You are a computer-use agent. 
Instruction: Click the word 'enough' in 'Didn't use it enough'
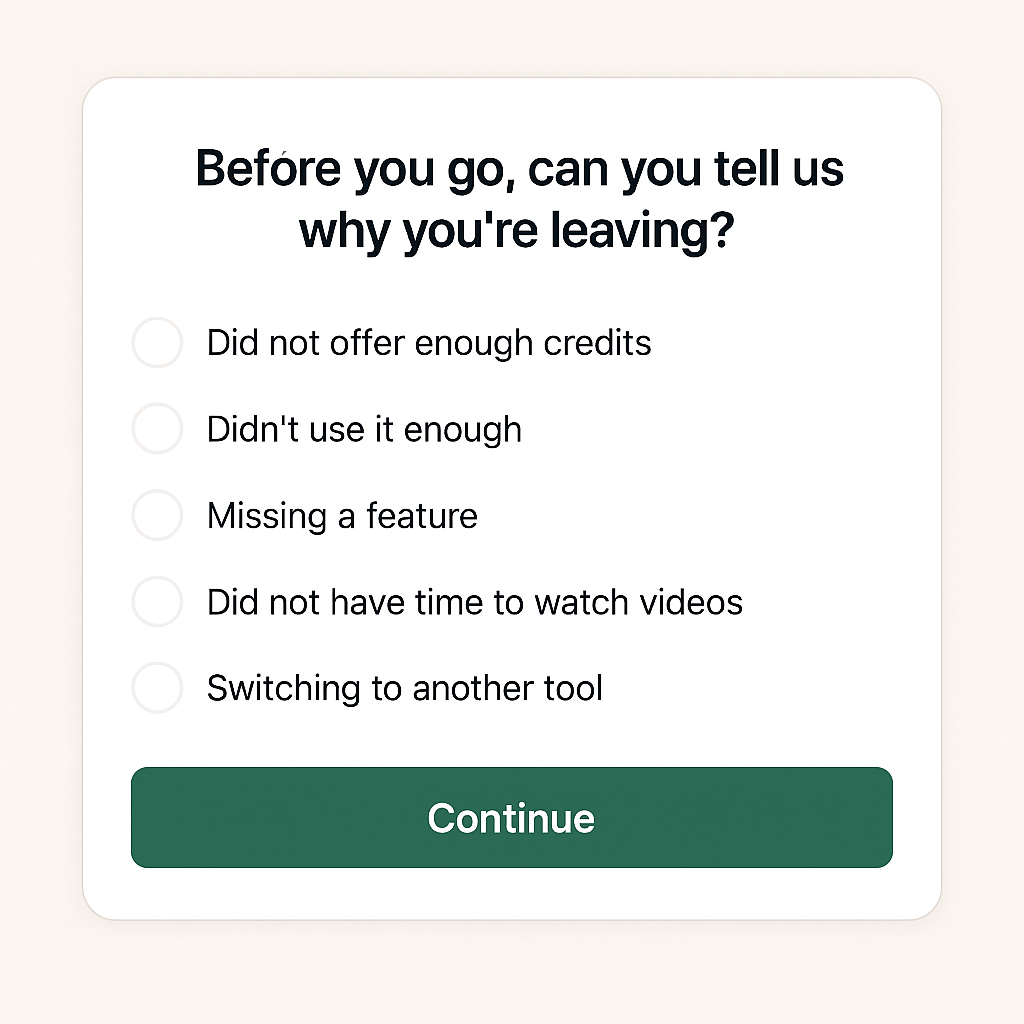pyautogui.click(x=463, y=431)
